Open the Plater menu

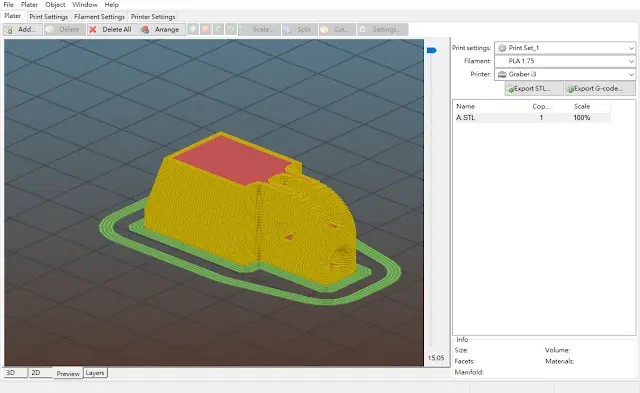(x=29, y=4)
